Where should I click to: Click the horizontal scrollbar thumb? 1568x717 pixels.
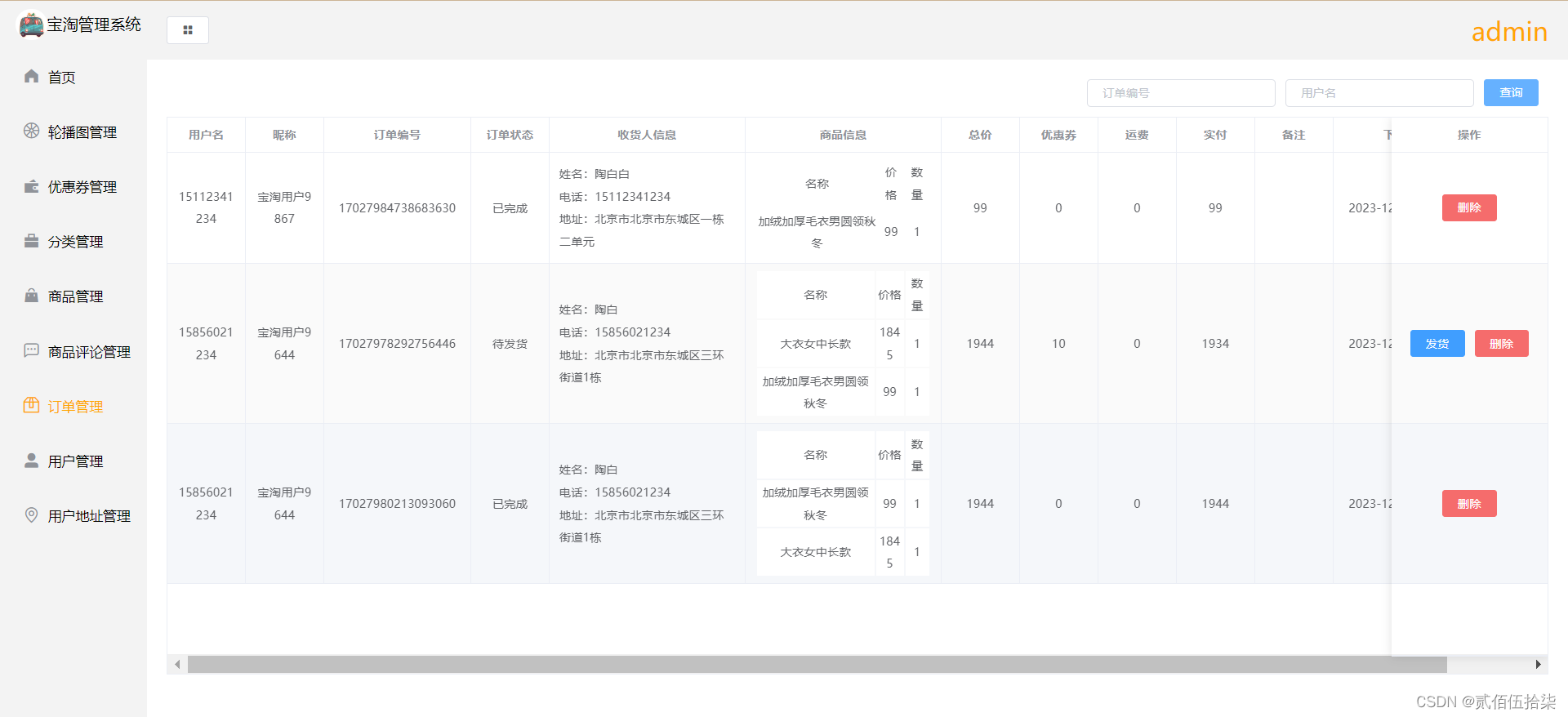[x=817, y=665]
